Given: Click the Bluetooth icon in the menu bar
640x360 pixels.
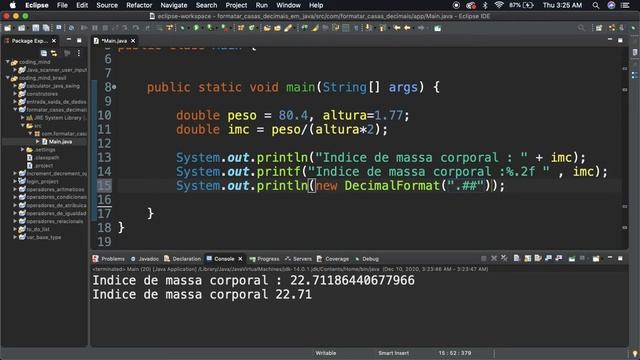Looking at the screenshot, I should 485,5.
